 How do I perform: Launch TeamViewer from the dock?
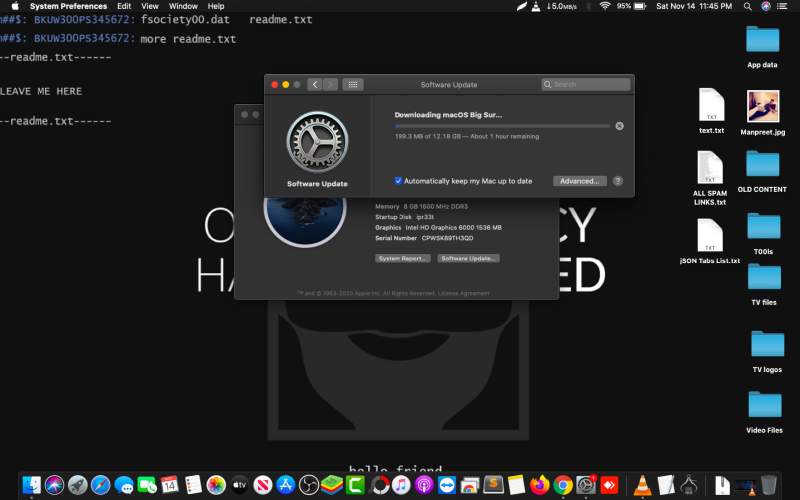[x=447, y=485]
